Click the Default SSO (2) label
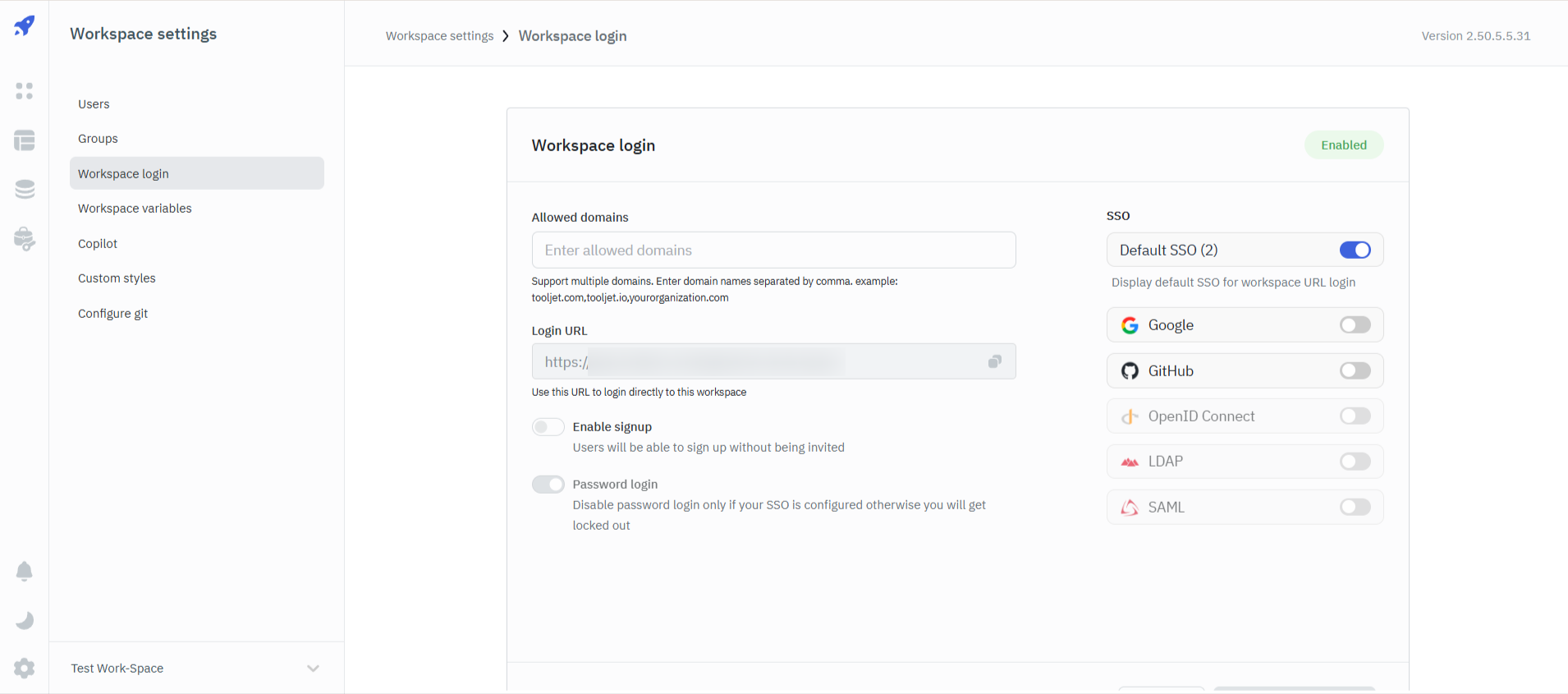1568x694 pixels. 1169,250
